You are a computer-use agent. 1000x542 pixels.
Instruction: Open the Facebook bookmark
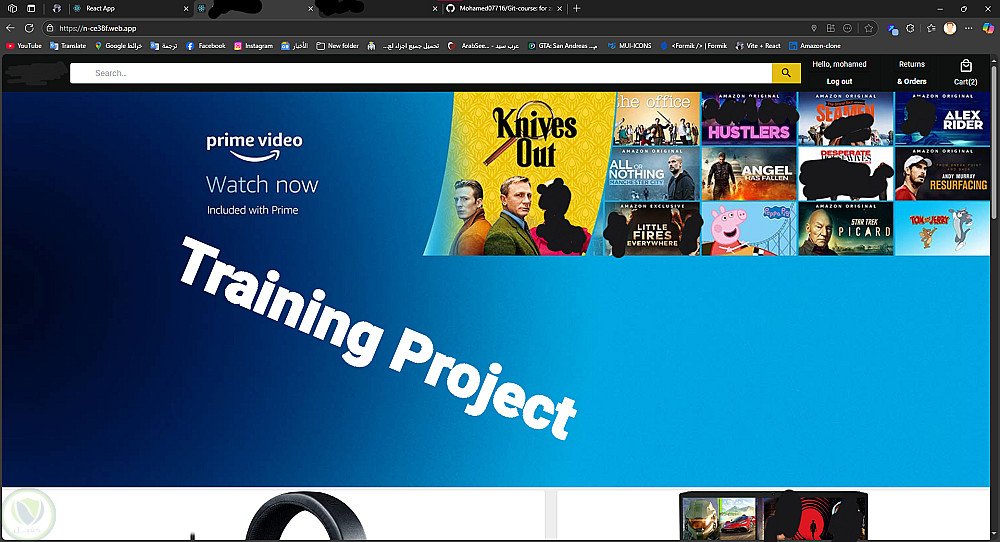coord(205,46)
